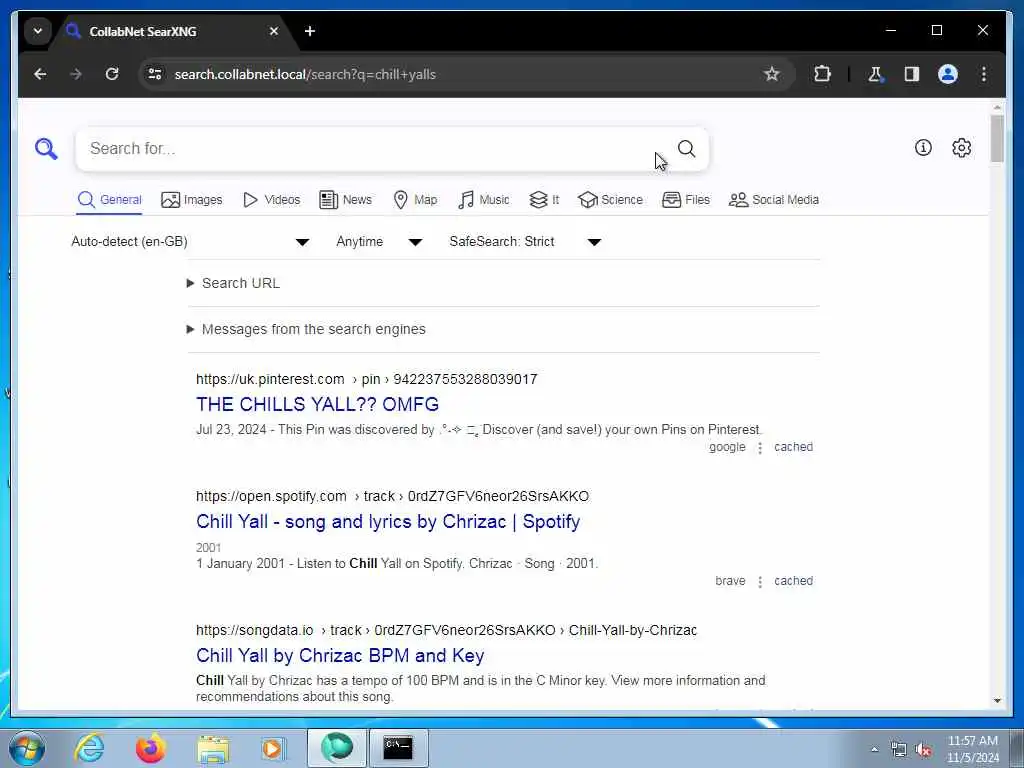The image size is (1024, 768).
Task: Open cached version of Spotify result
Action: (793, 581)
